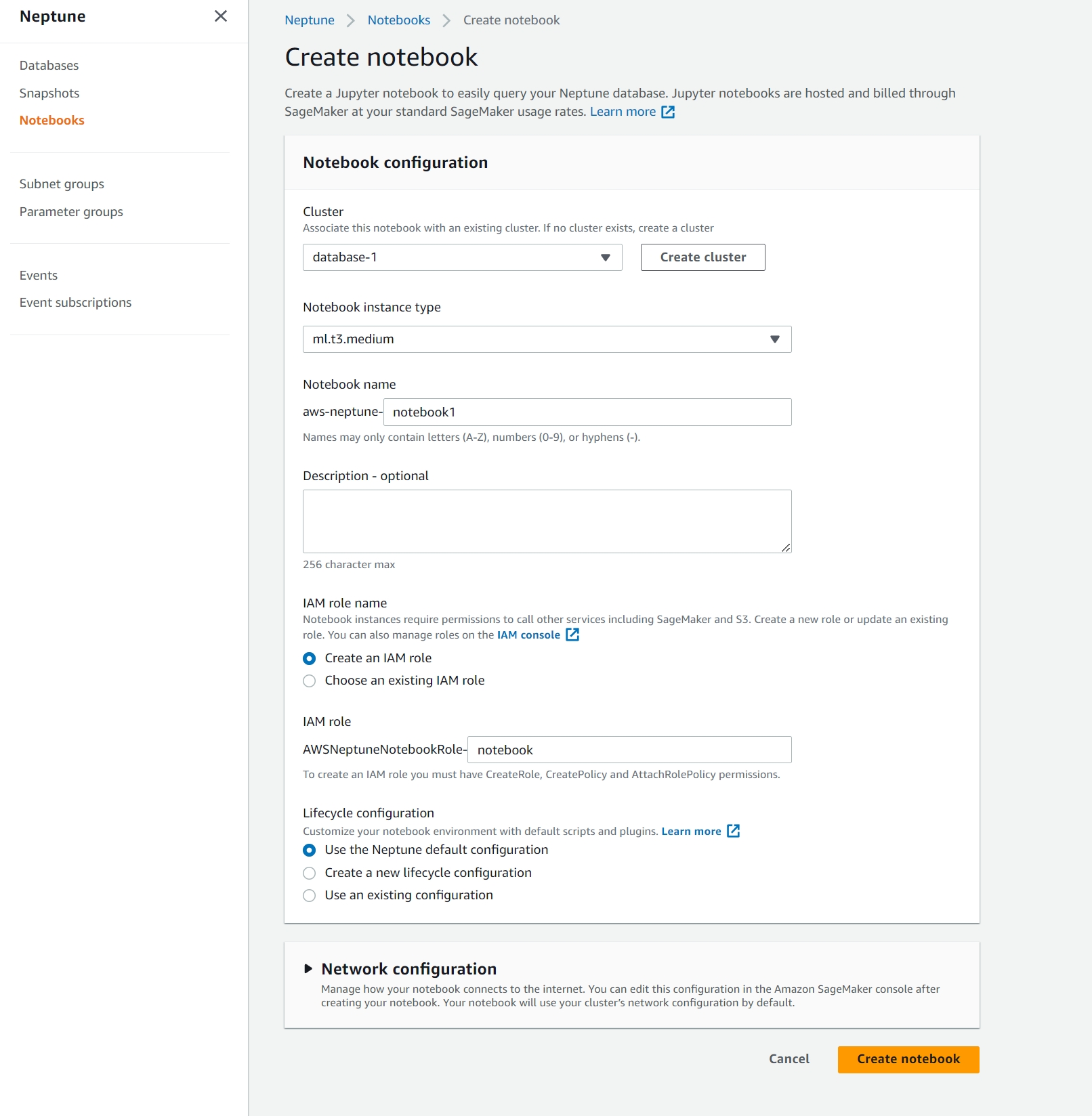Image resolution: width=1092 pixels, height=1116 pixels.
Task: Select Create an IAM role option
Action: 310,658
